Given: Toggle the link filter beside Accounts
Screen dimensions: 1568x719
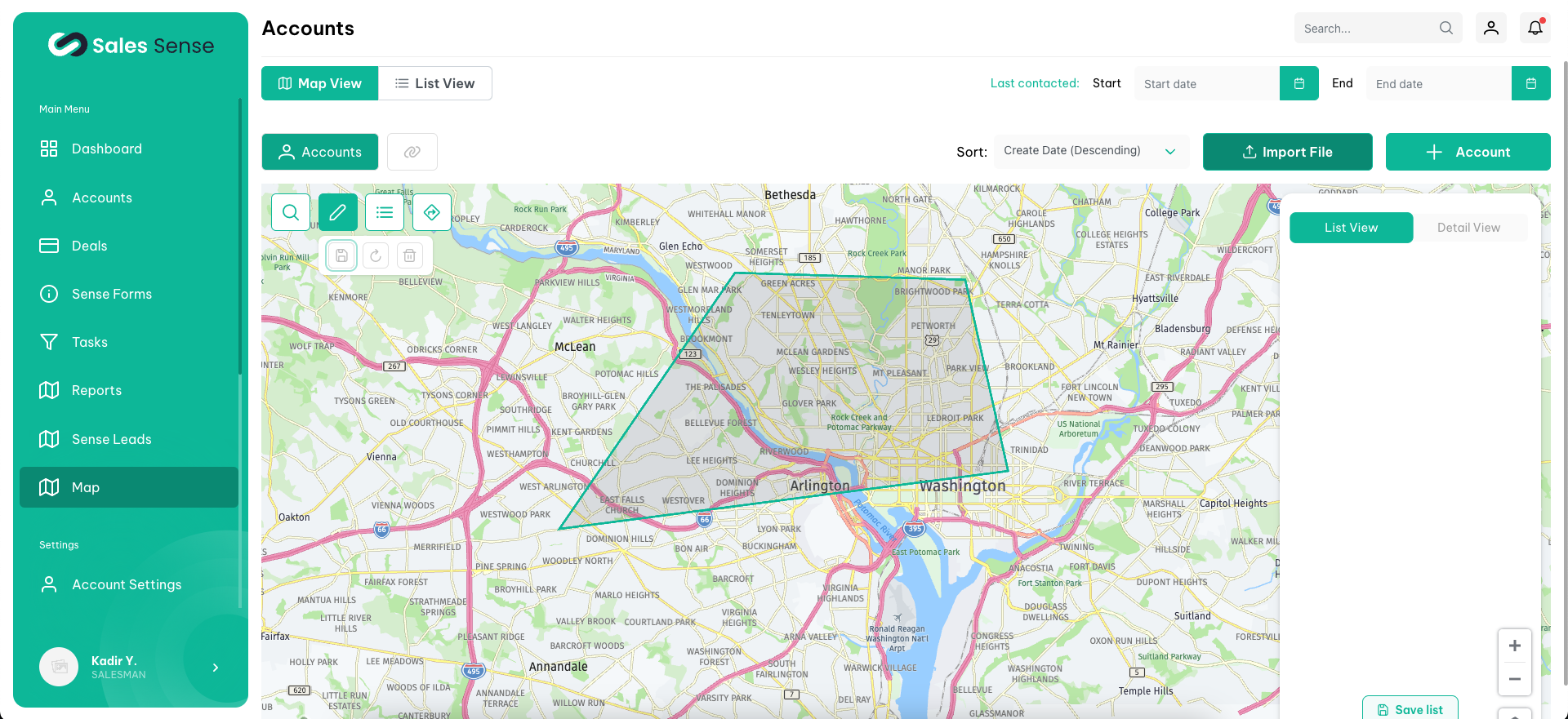Looking at the screenshot, I should tap(412, 152).
